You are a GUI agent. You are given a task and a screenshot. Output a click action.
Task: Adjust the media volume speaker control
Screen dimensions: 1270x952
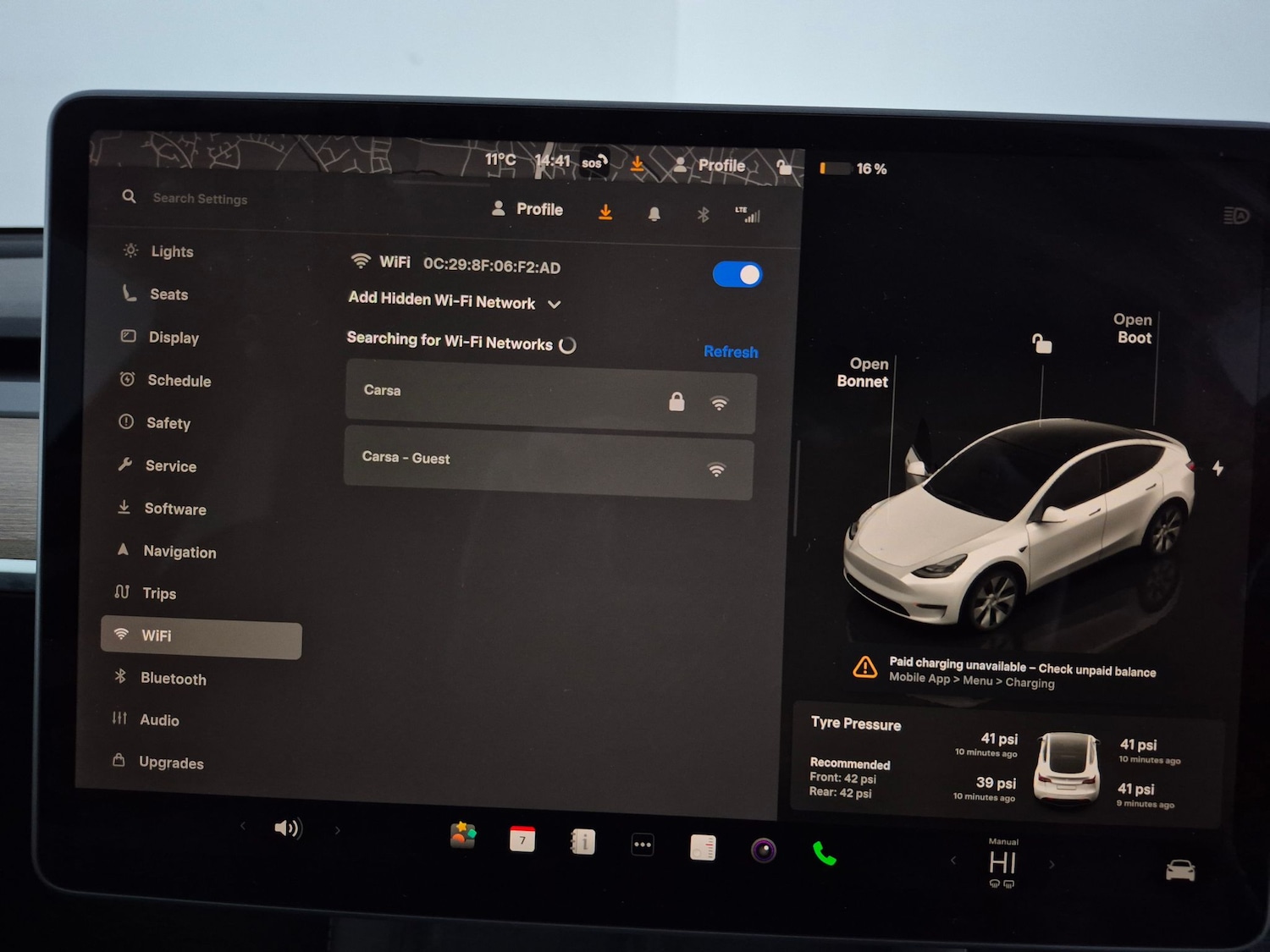[x=287, y=828]
